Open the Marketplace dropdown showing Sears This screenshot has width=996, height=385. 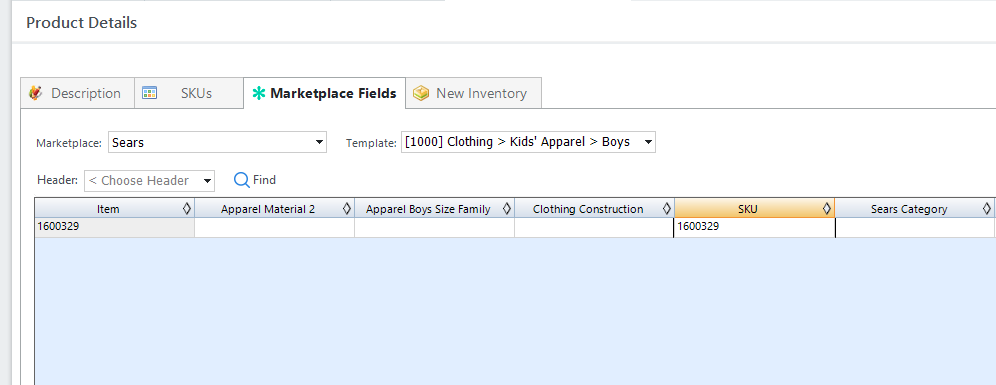tap(217, 142)
